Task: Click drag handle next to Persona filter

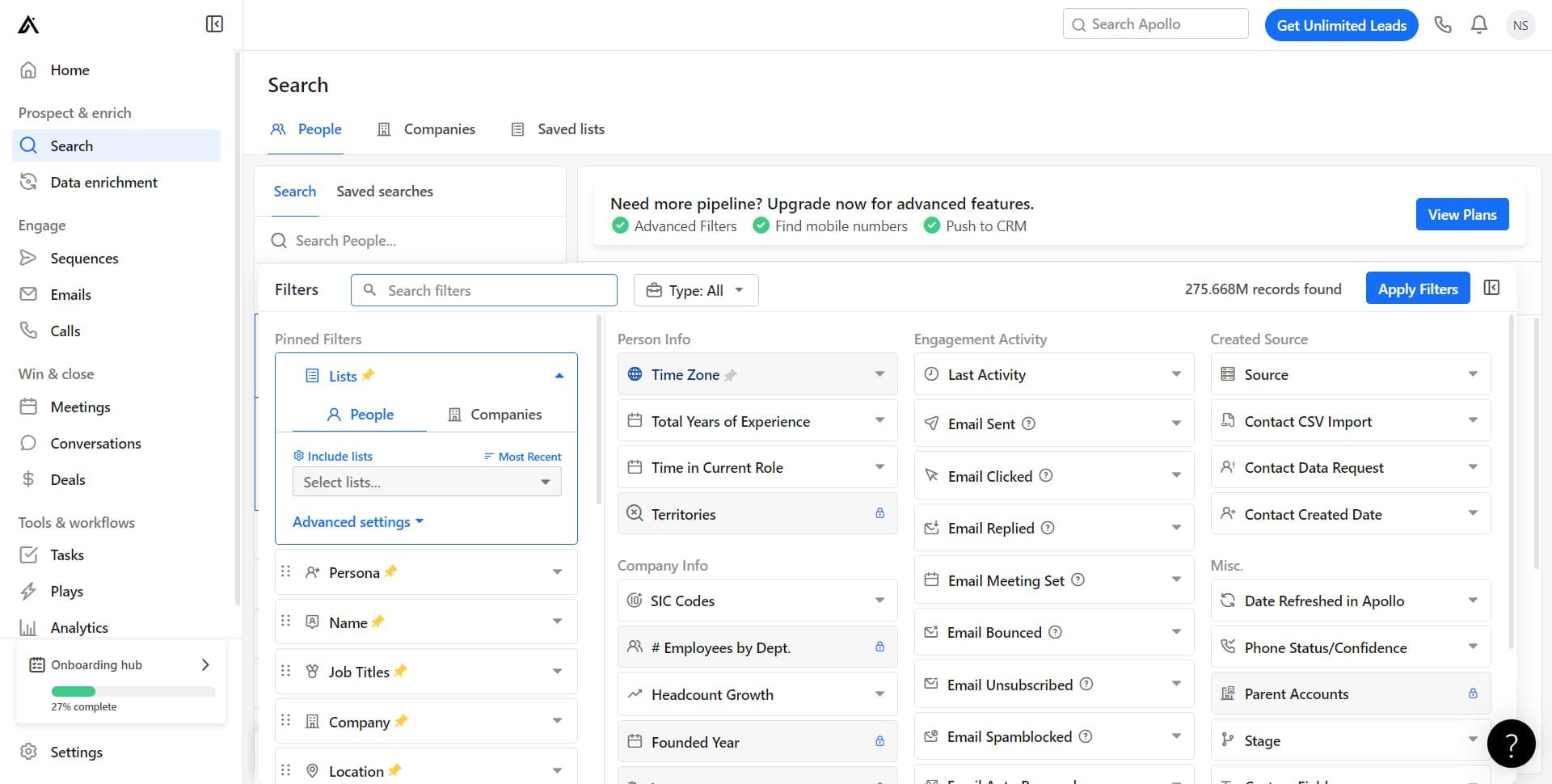Action: [285, 571]
